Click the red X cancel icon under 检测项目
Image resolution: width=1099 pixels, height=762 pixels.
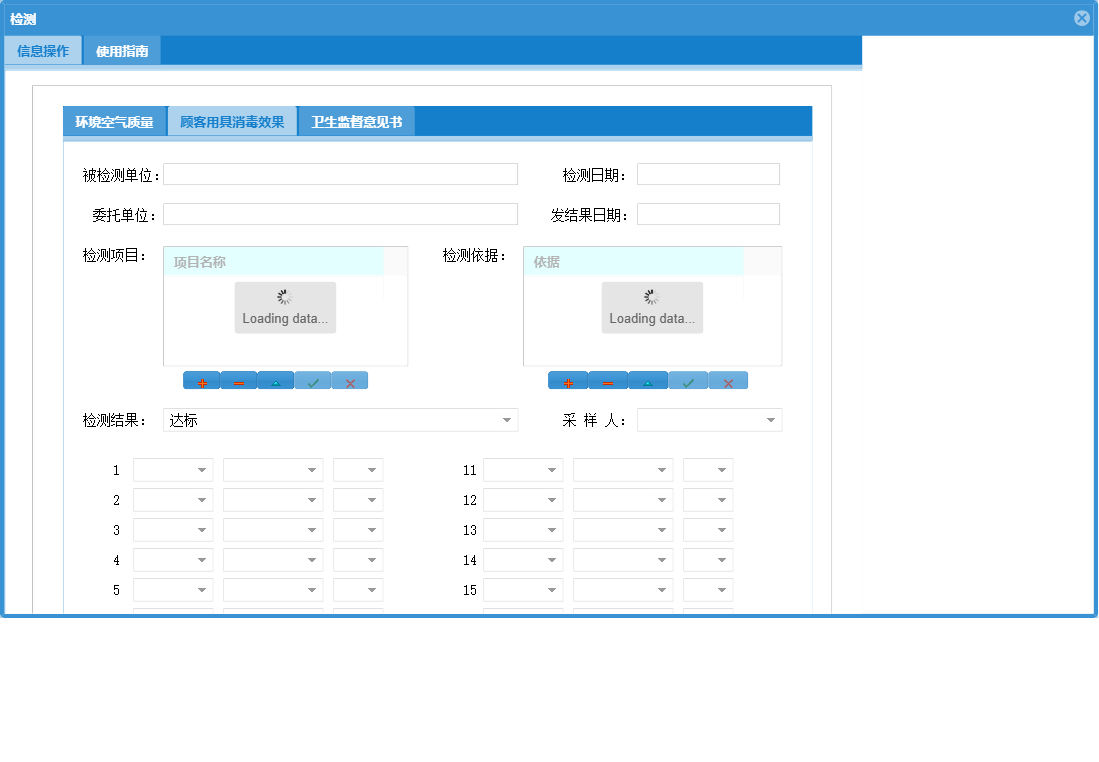(349, 380)
